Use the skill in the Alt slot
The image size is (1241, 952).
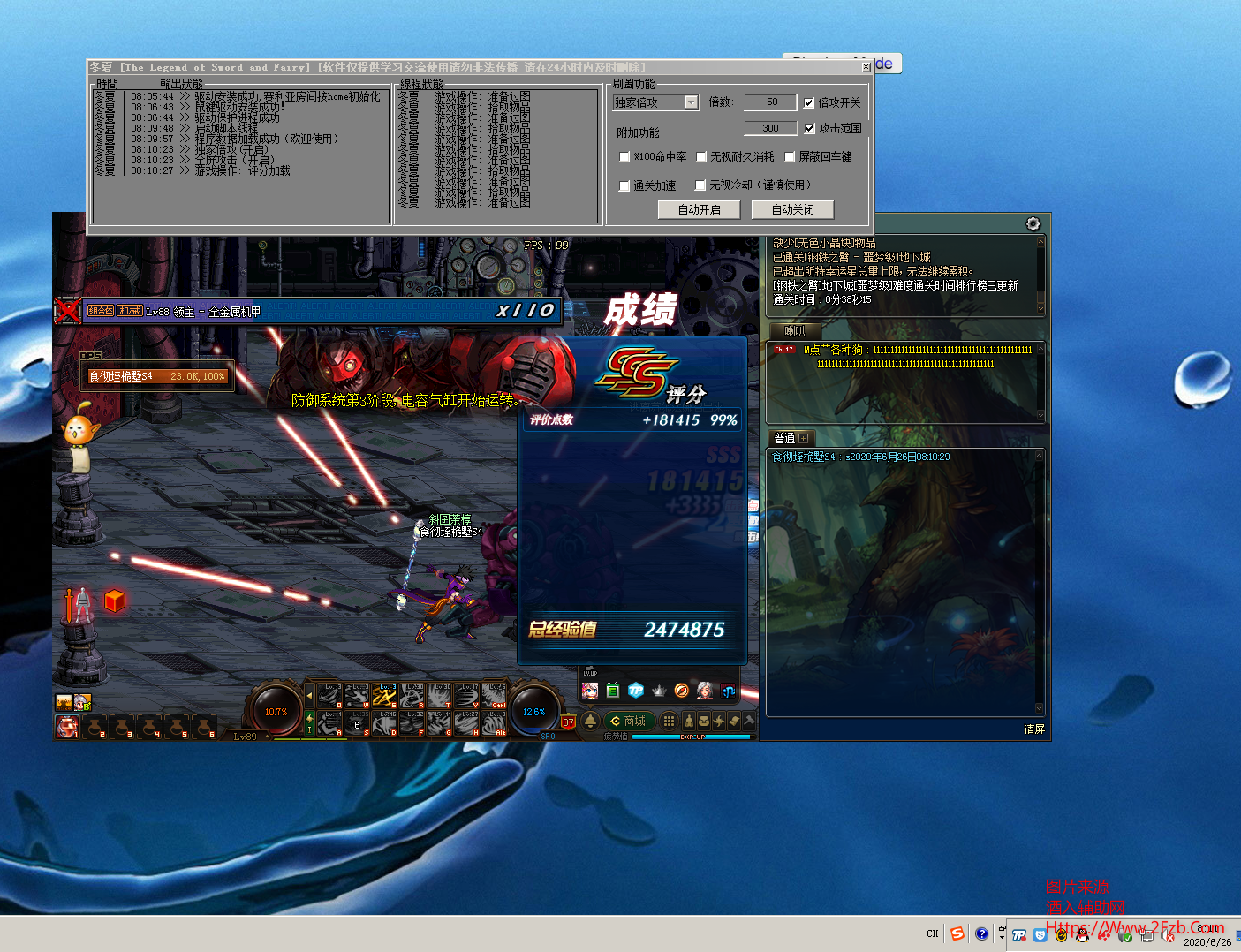pos(494,723)
